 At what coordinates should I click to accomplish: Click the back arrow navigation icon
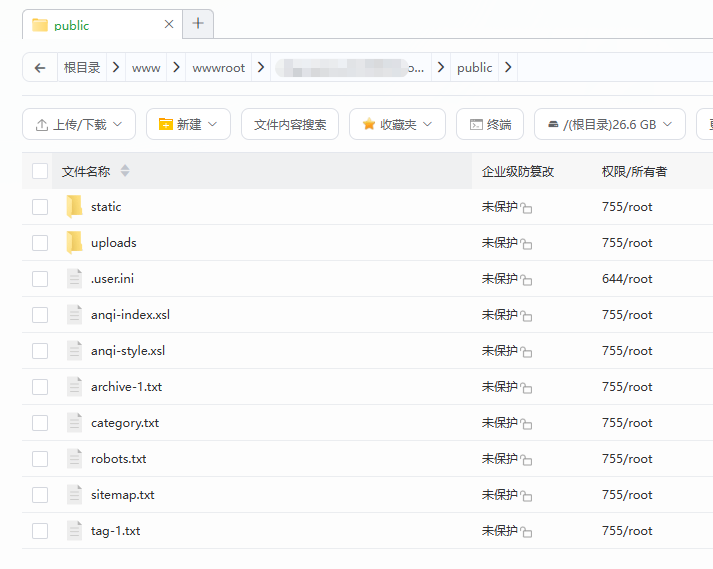tap(40, 68)
